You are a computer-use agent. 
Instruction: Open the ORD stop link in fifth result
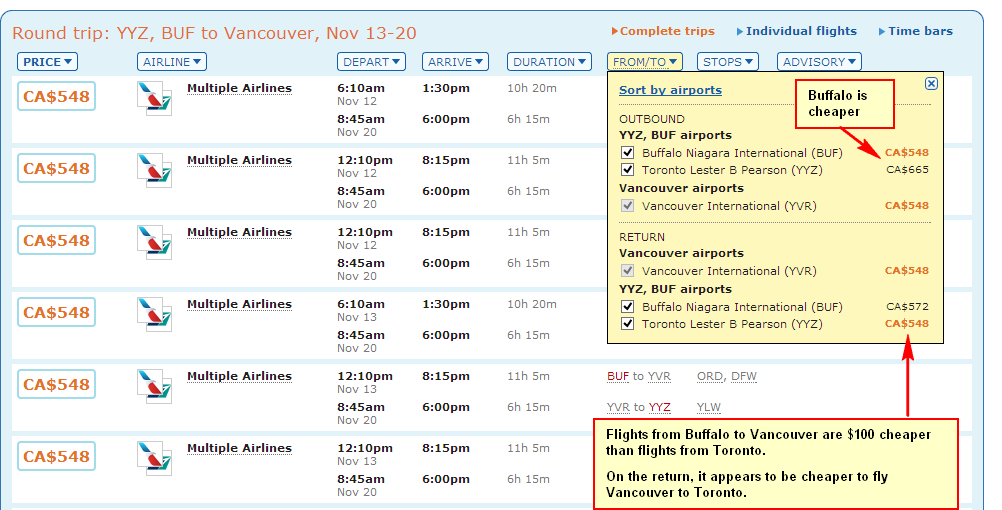click(710, 376)
